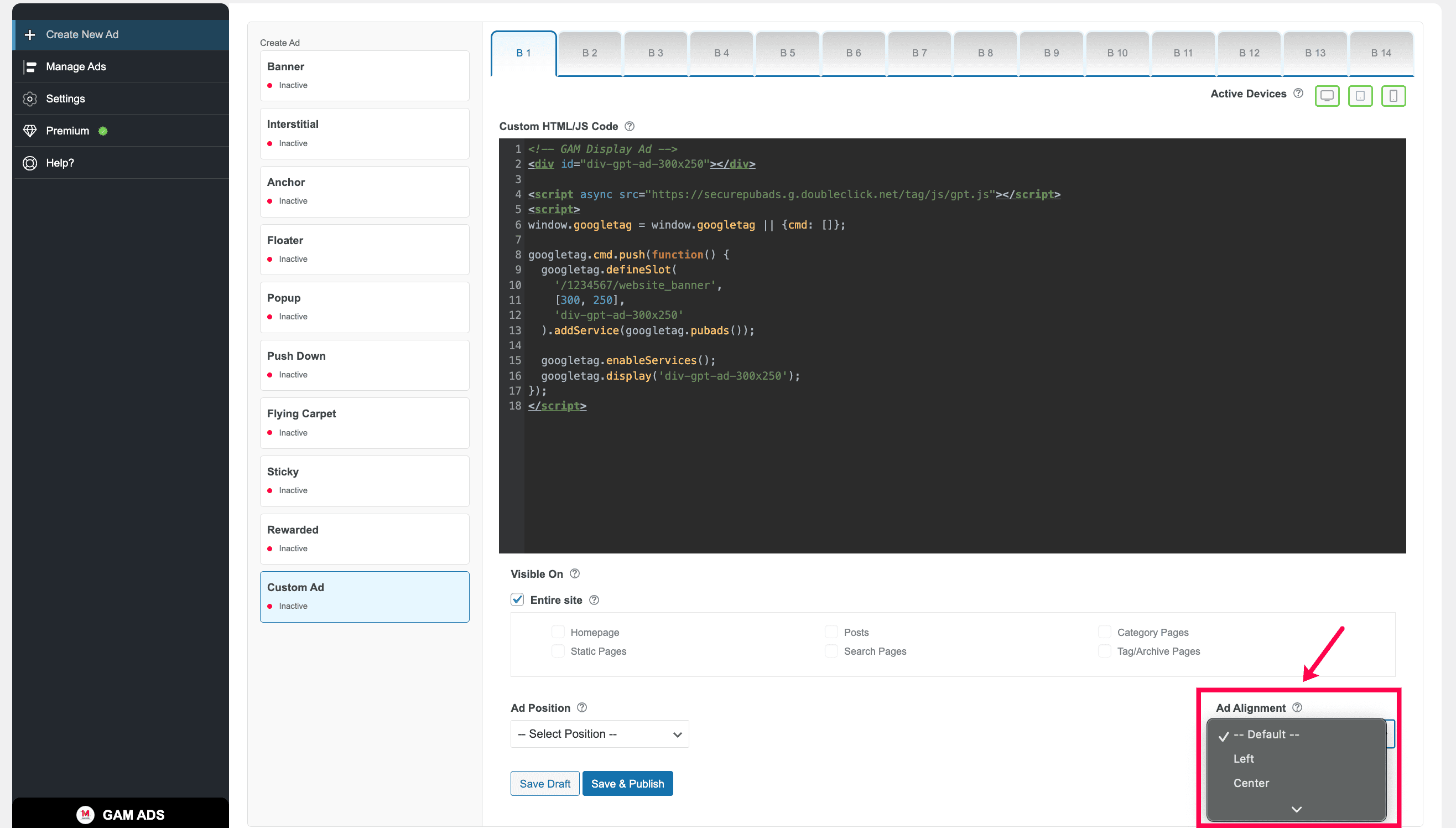This screenshot has height=828, width=1456.
Task: Choose Left in Ad Alignment list
Action: (1295, 759)
